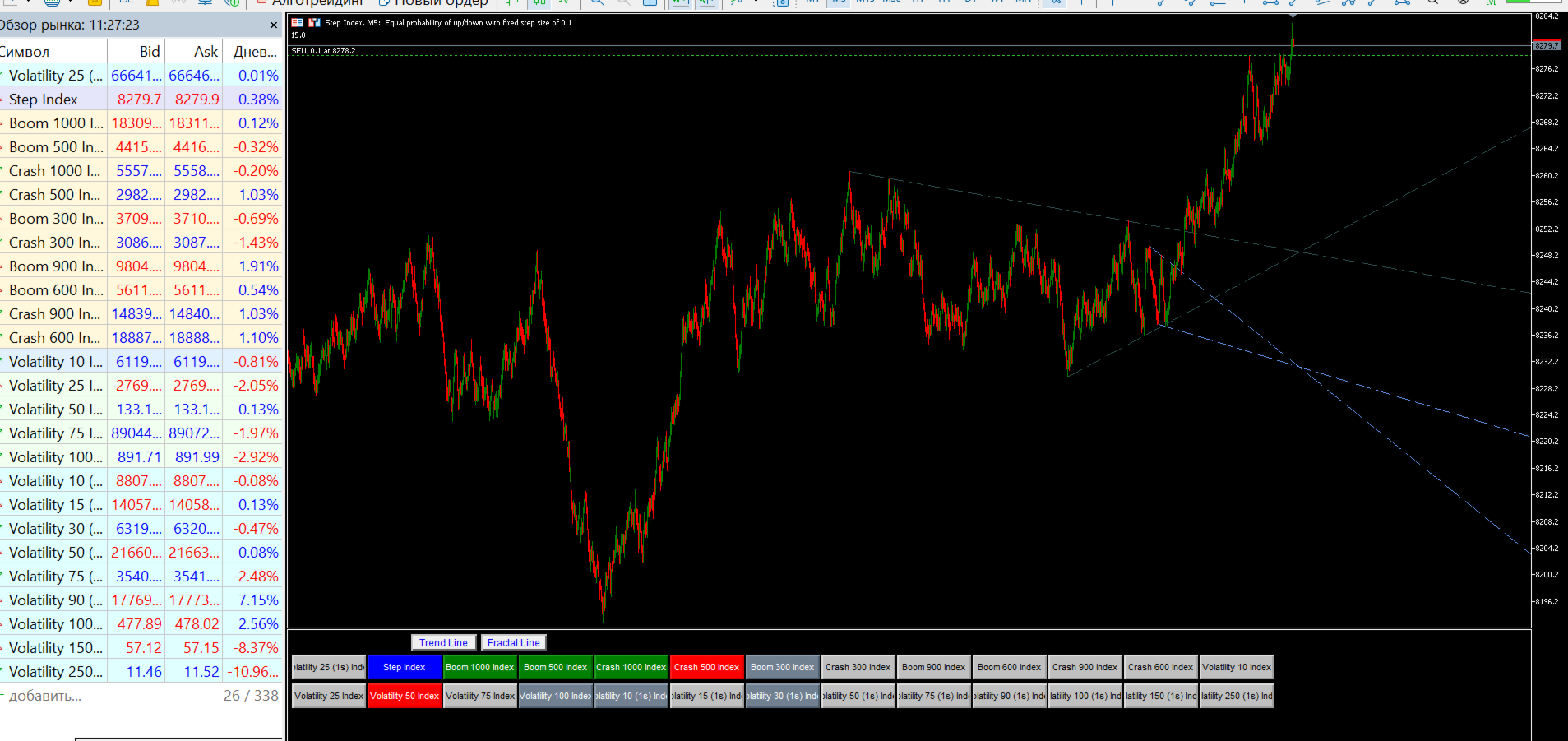Image resolution: width=1568 pixels, height=741 pixels.
Task: Click the Trend Line button
Action: click(x=443, y=642)
